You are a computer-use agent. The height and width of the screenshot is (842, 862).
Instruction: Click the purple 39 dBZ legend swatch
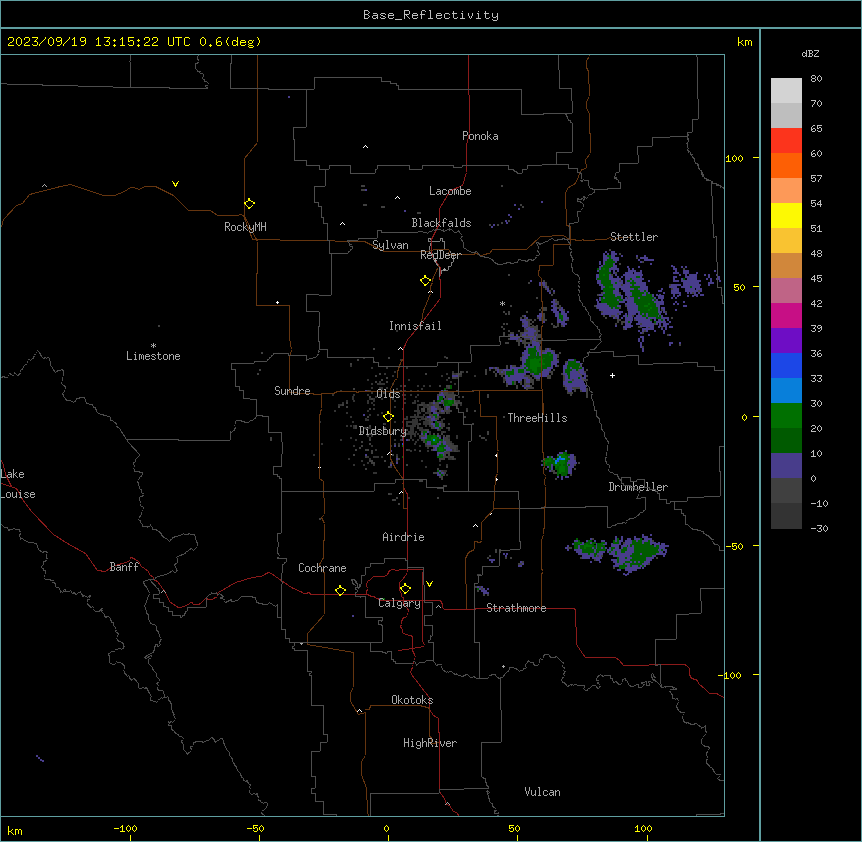pyautogui.click(x=786, y=340)
